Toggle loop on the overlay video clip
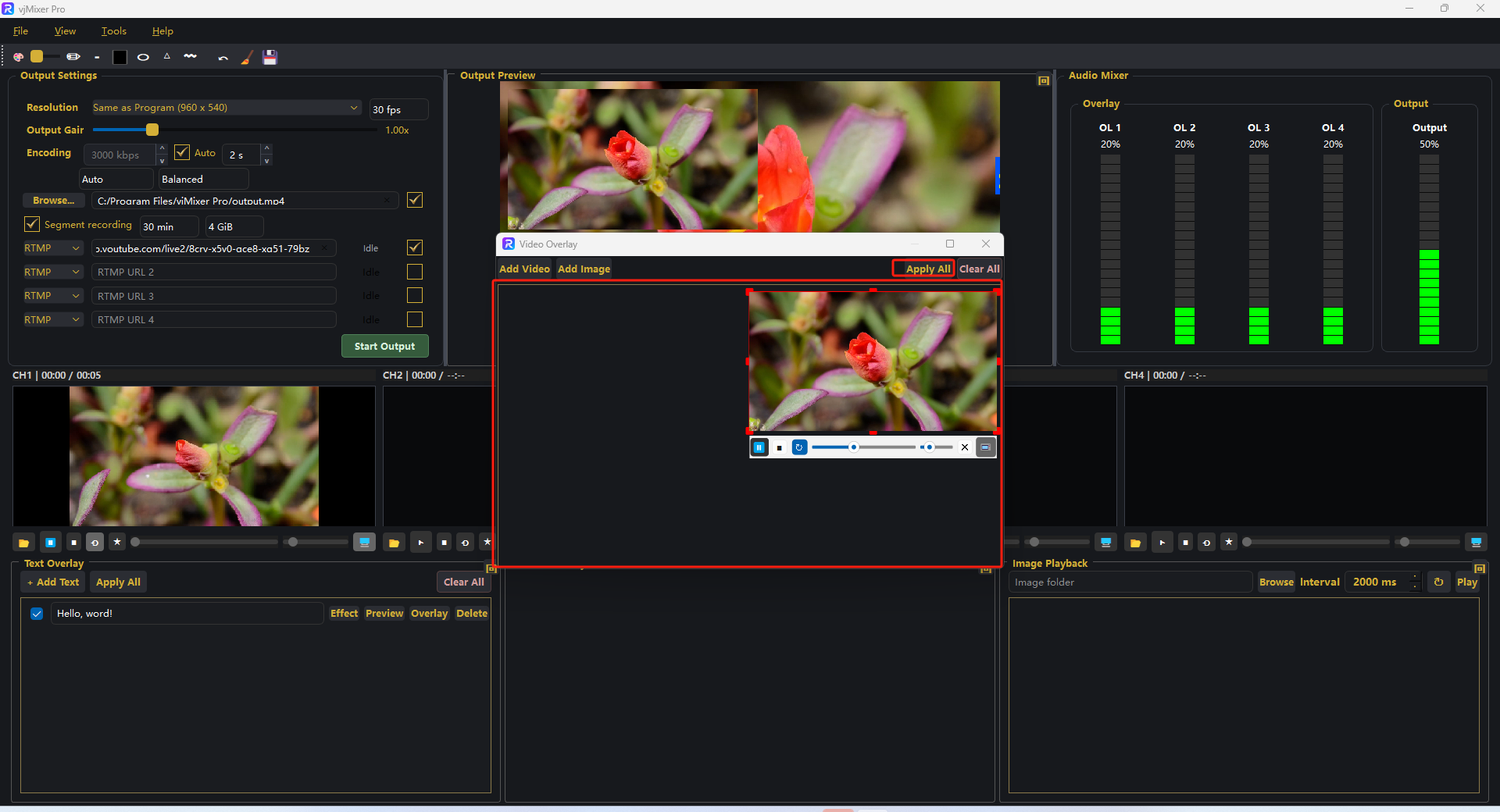The width and height of the screenshot is (1500, 812). 799,447
